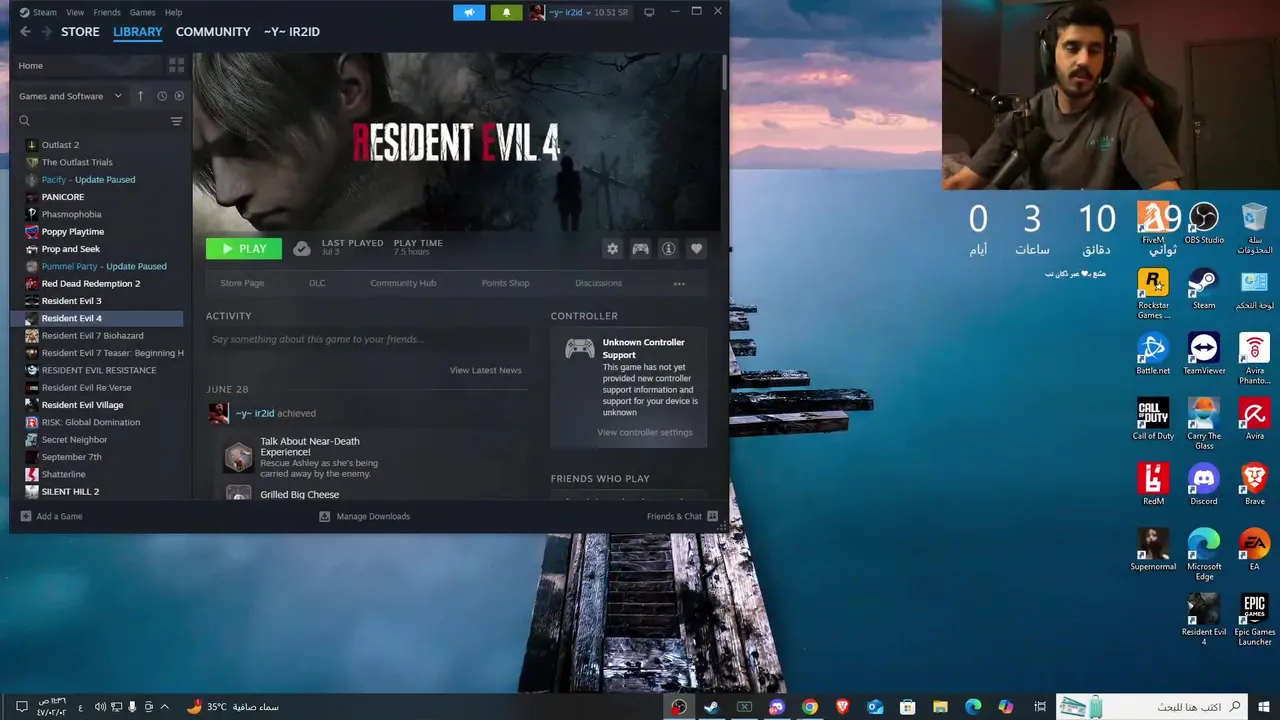Open Points Shop link

coord(505,283)
